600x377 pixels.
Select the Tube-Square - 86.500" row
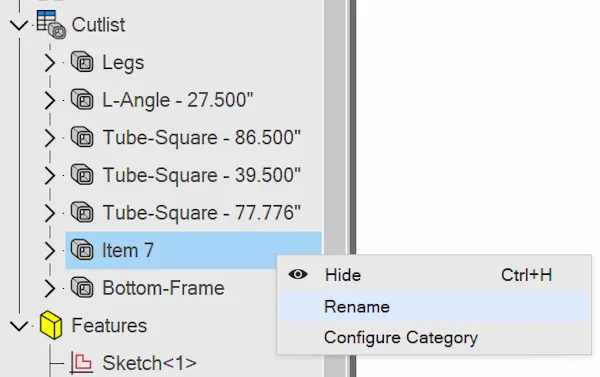click(202, 138)
